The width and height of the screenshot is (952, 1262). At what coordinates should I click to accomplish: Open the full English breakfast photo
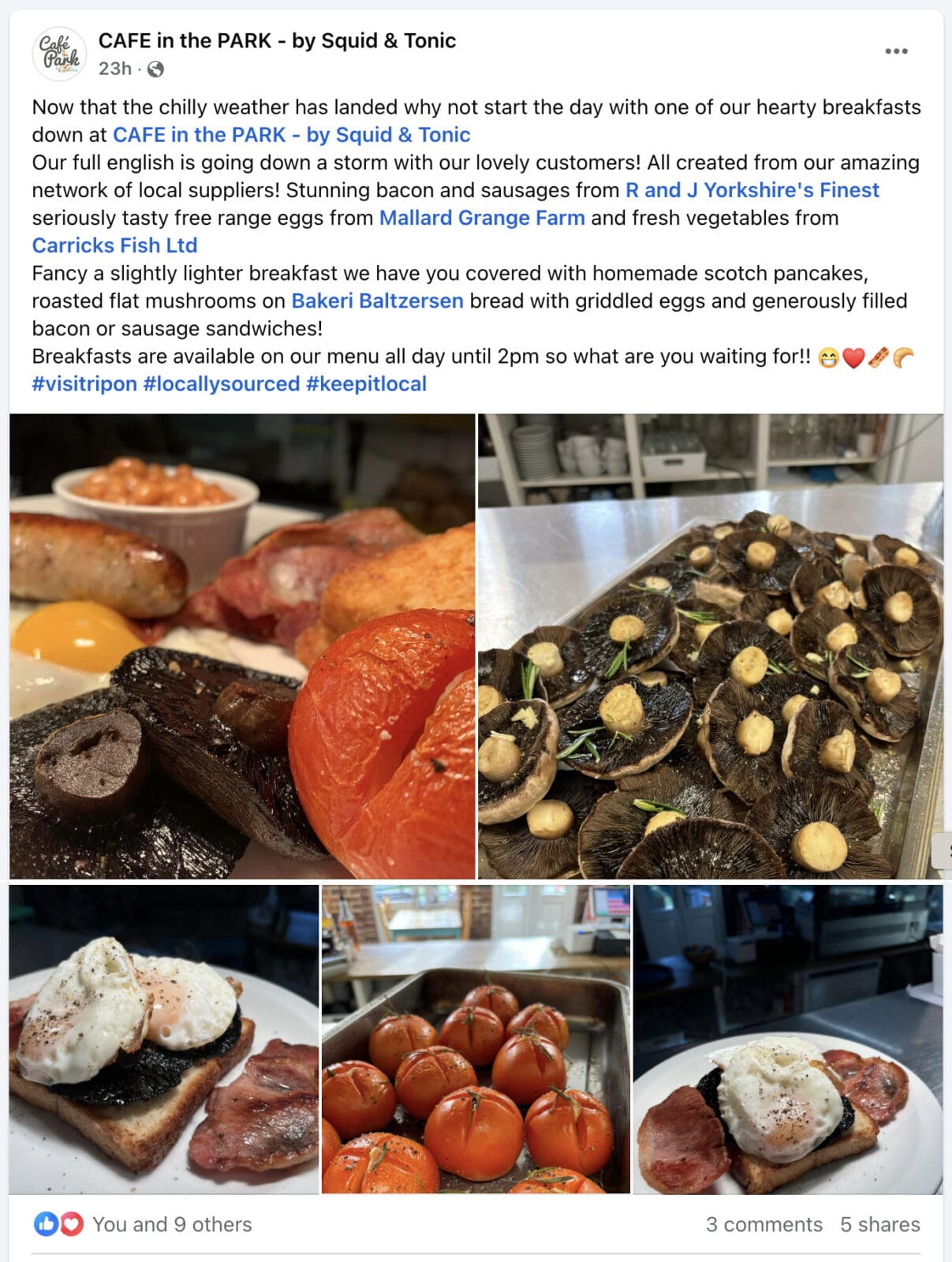[242, 646]
